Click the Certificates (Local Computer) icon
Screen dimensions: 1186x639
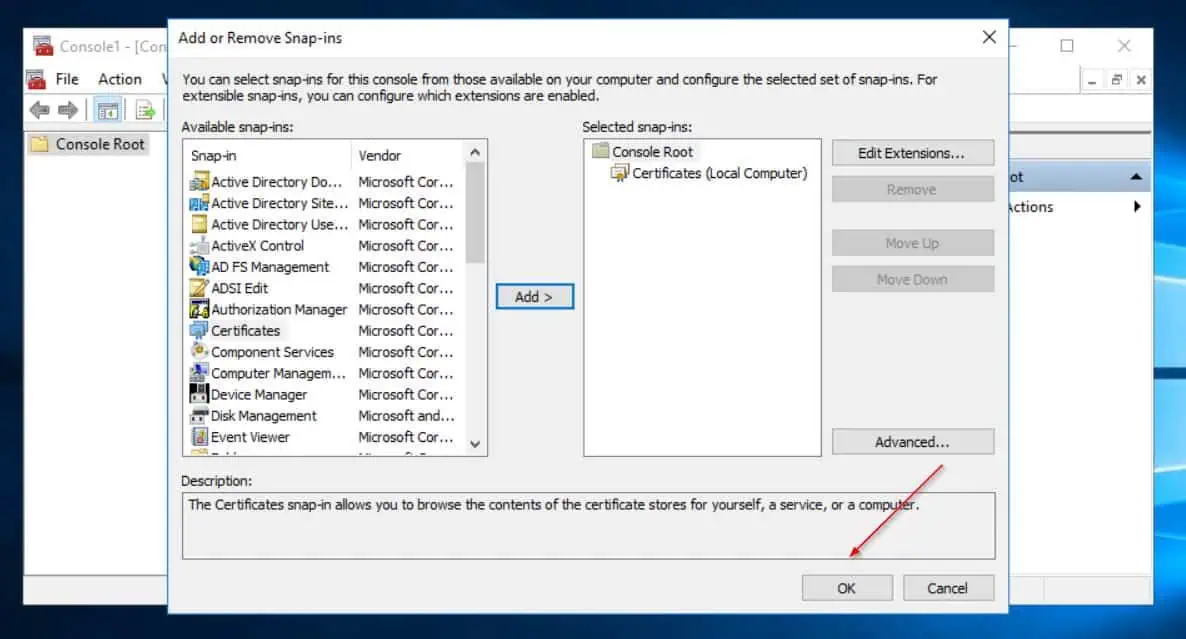(x=619, y=173)
